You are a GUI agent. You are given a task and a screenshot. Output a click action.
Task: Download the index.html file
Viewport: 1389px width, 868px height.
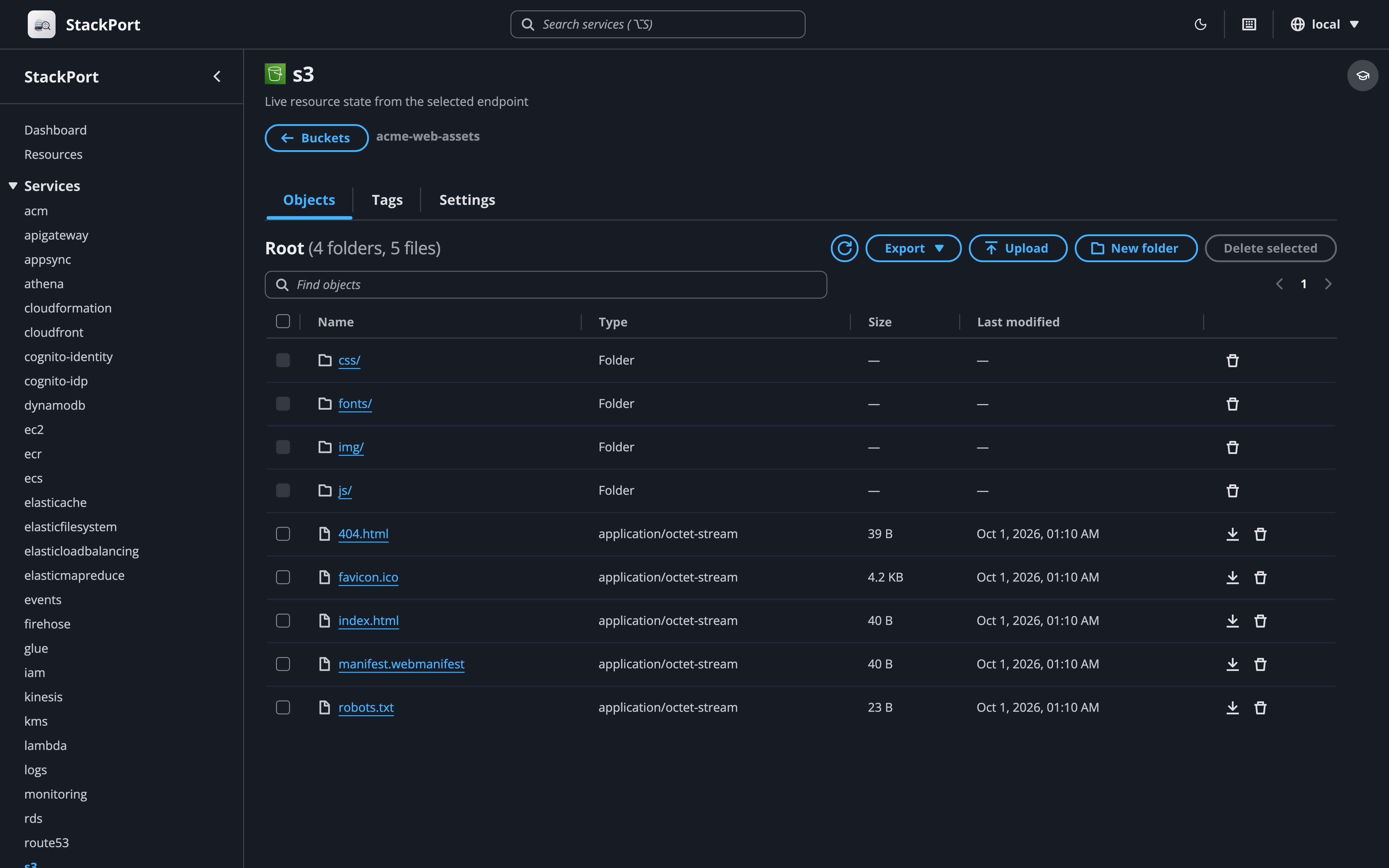tap(1232, 621)
